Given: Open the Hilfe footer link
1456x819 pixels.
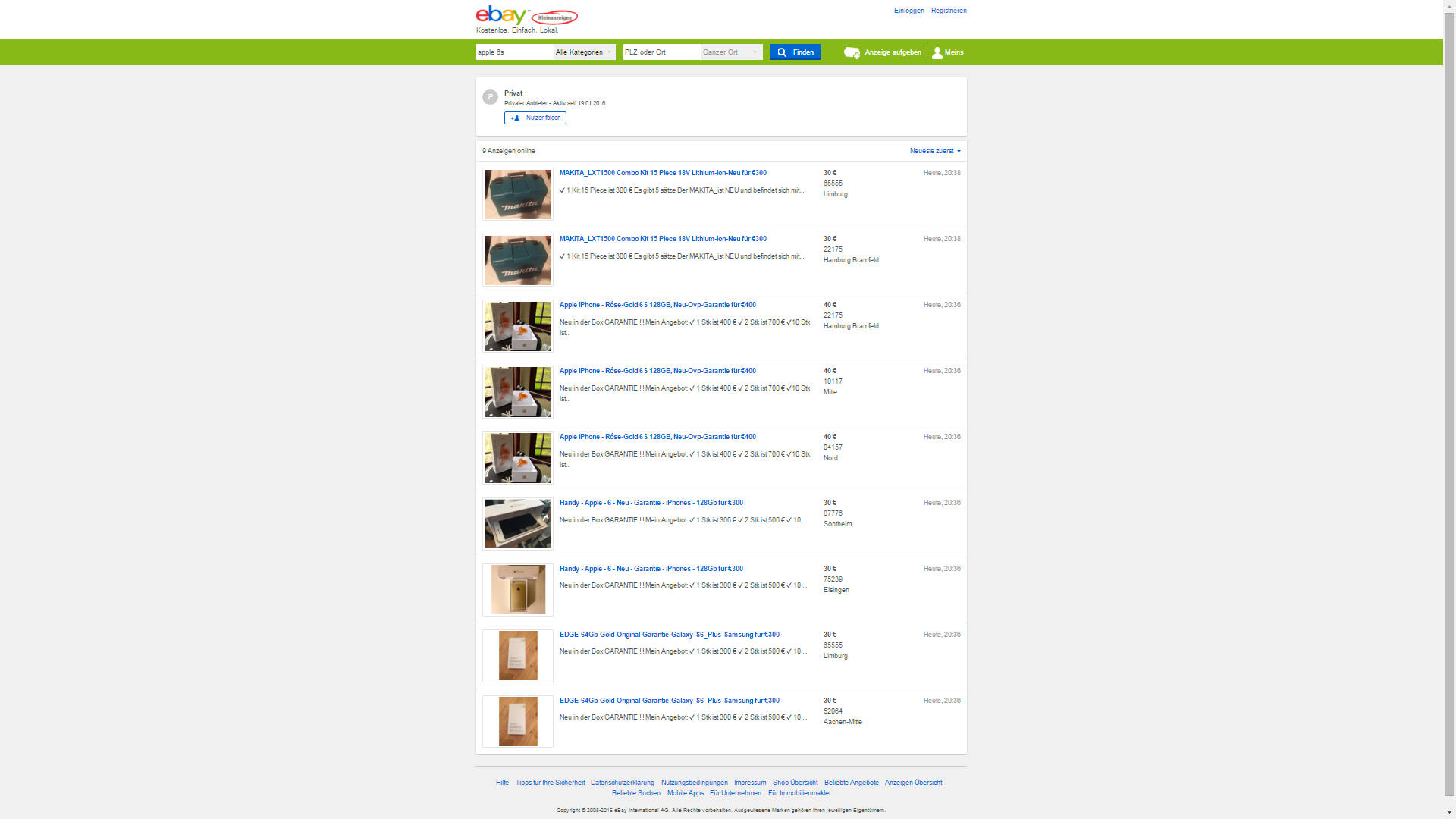Looking at the screenshot, I should tap(502, 783).
